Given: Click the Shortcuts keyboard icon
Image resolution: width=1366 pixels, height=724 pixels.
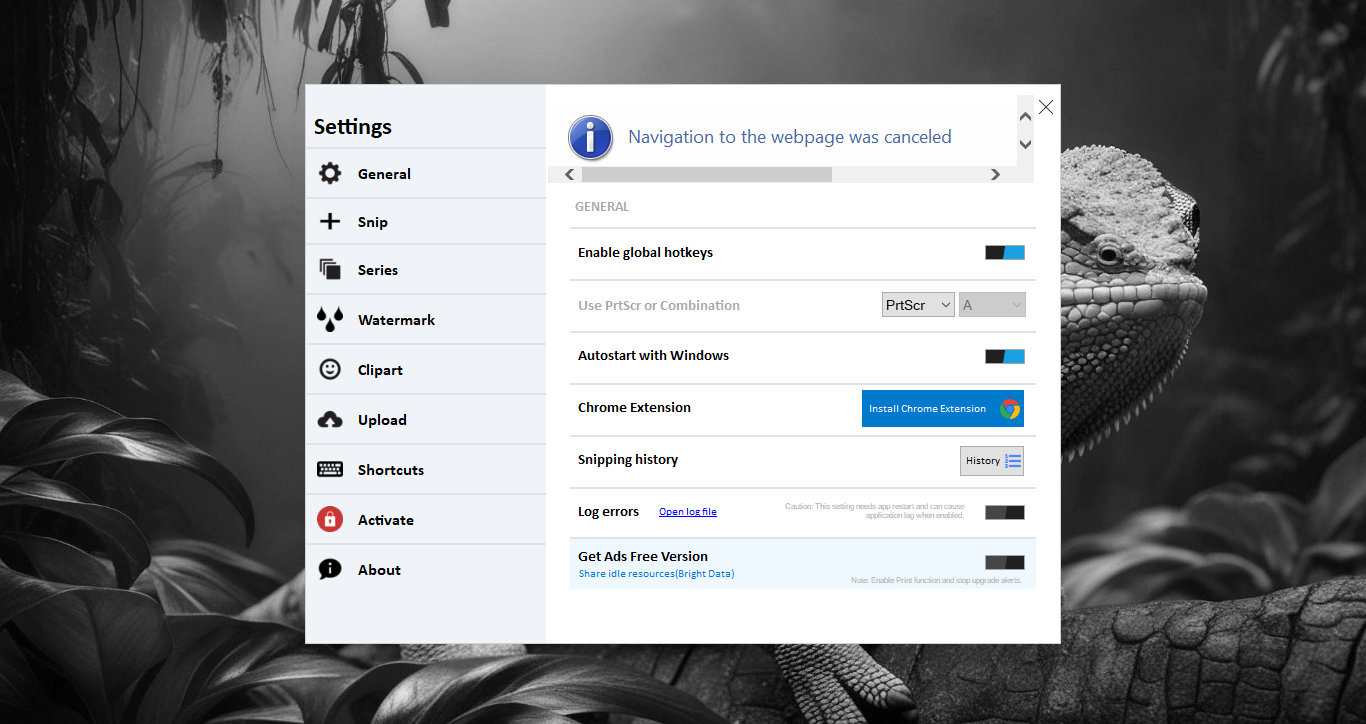Looking at the screenshot, I should coord(330,470).
